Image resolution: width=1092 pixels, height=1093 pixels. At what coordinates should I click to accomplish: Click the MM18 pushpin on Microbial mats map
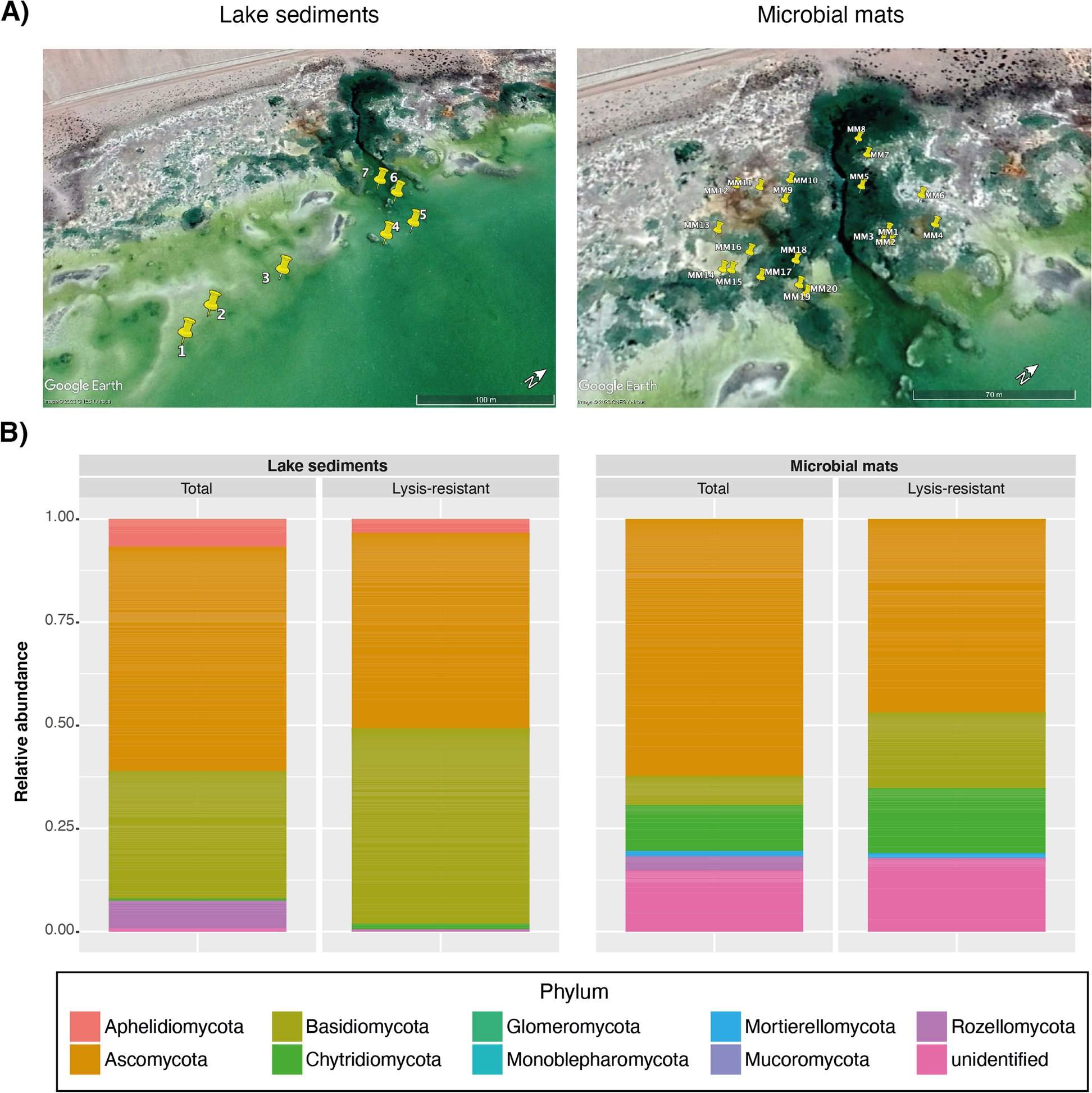[x=796, y=258]
